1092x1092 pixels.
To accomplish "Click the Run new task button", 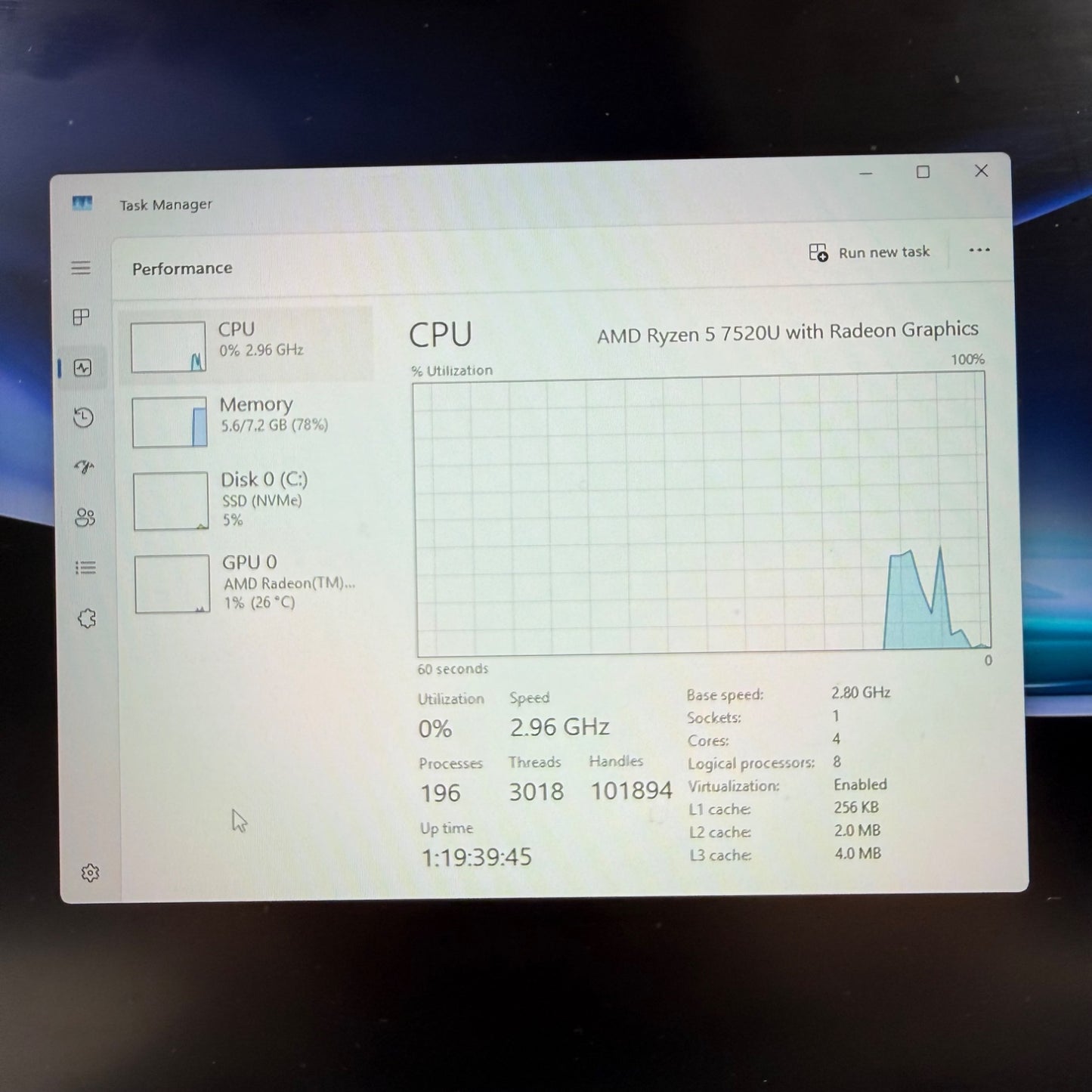I will 869,252.
